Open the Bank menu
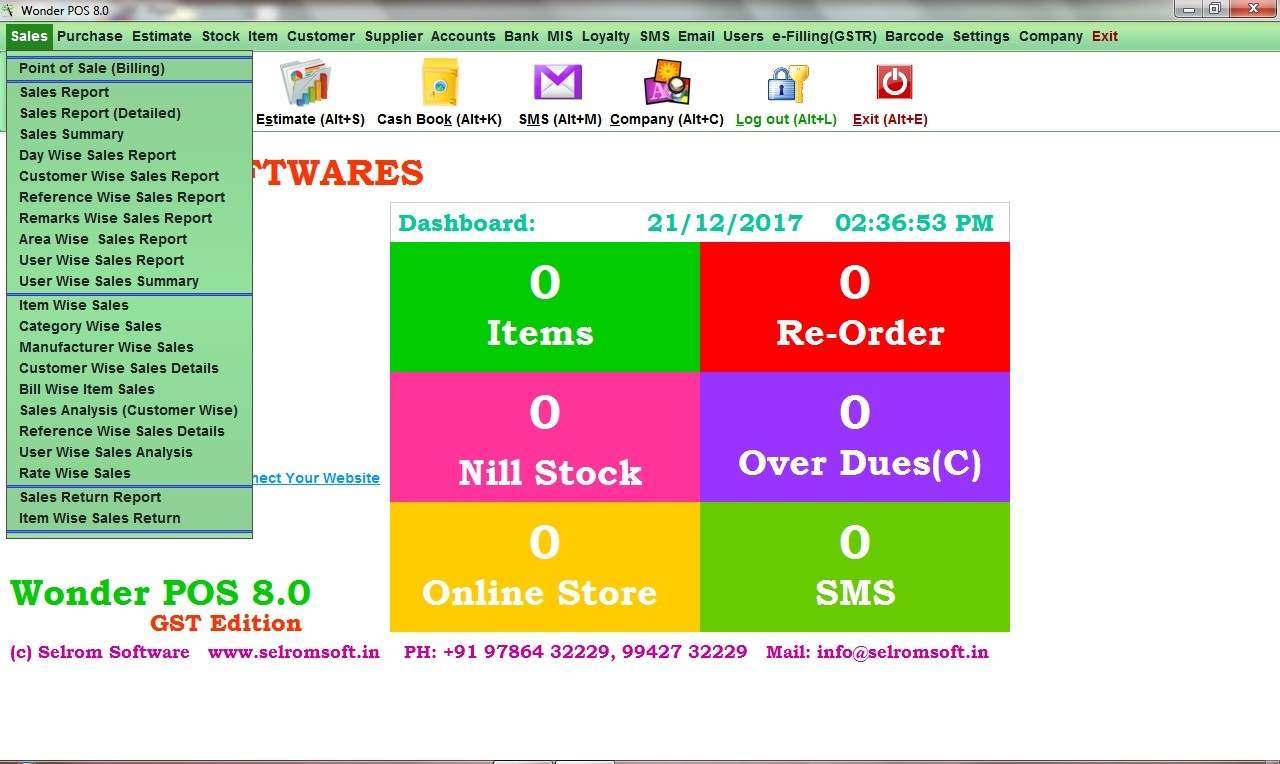1280x764 pixels. click(x=521, y=36)
